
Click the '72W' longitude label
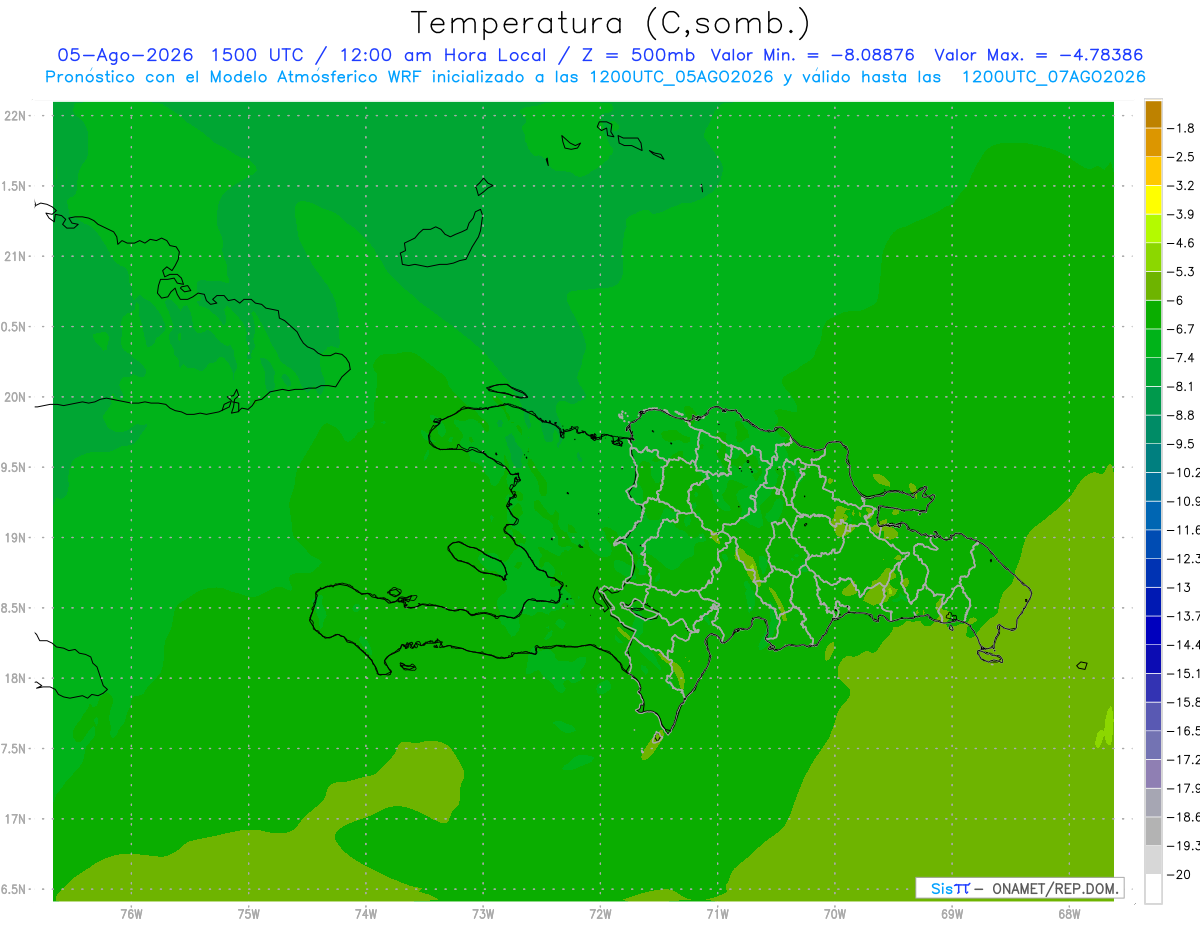(x=600, y=913)
